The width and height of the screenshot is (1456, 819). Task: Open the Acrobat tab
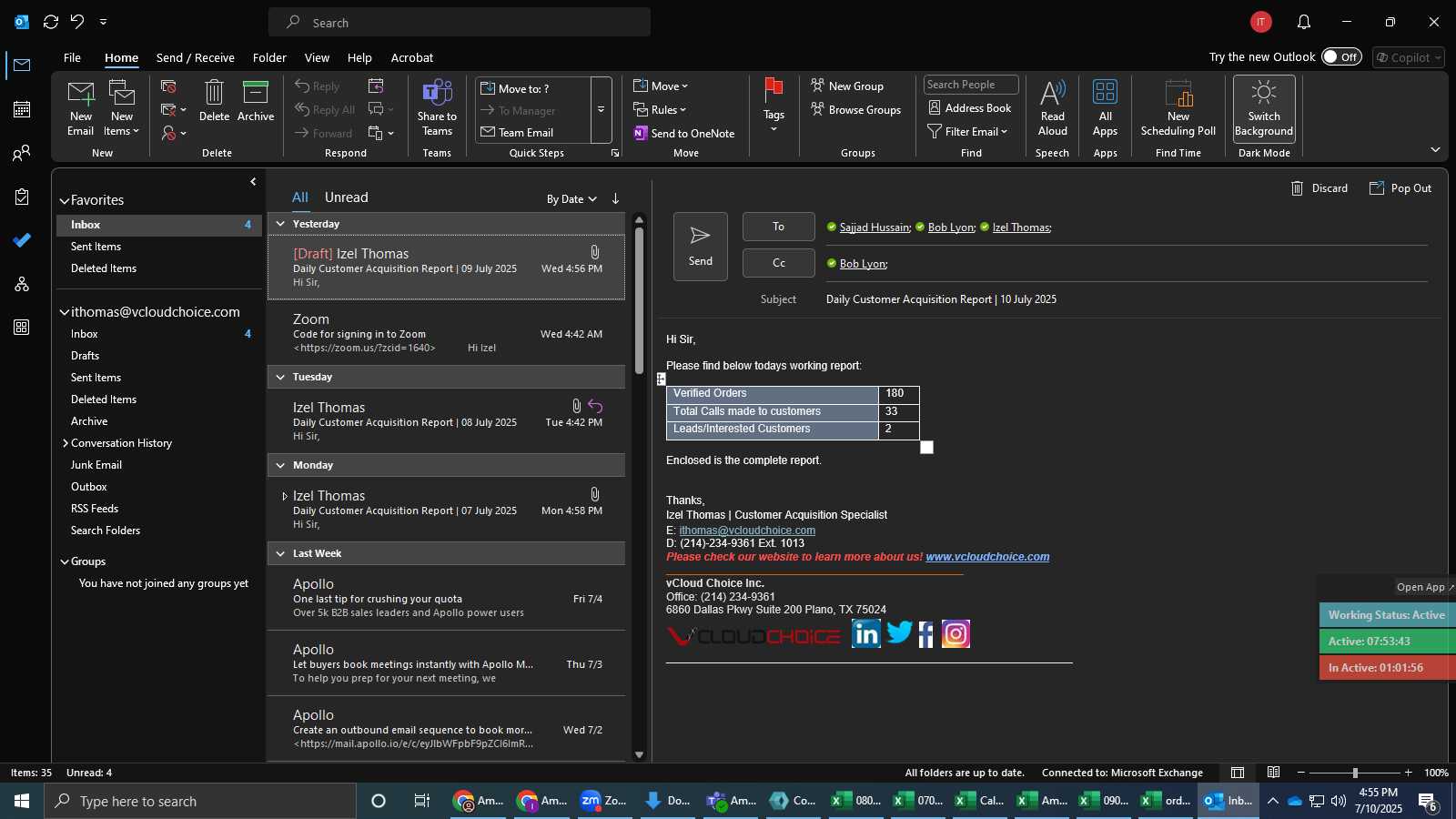[x=412, y=57]
